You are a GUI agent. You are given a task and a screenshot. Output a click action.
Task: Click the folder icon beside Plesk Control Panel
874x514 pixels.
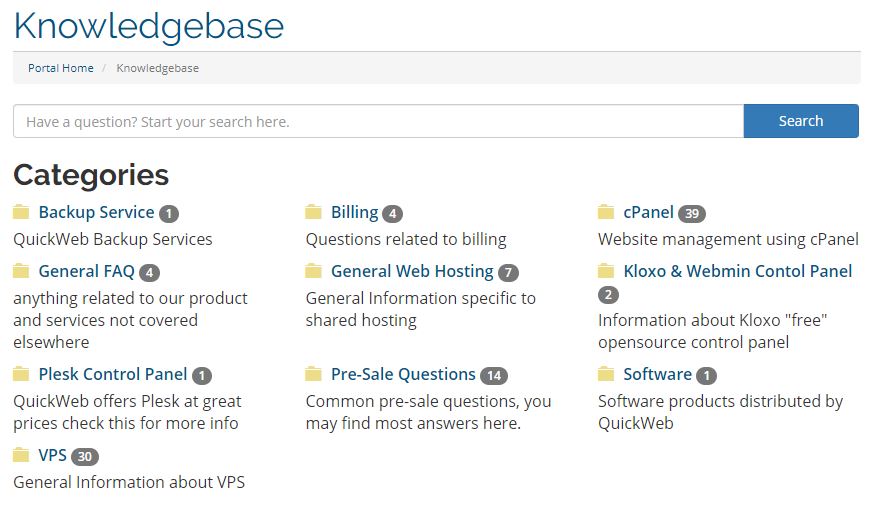pyautogui.click(x=21, y=374)
